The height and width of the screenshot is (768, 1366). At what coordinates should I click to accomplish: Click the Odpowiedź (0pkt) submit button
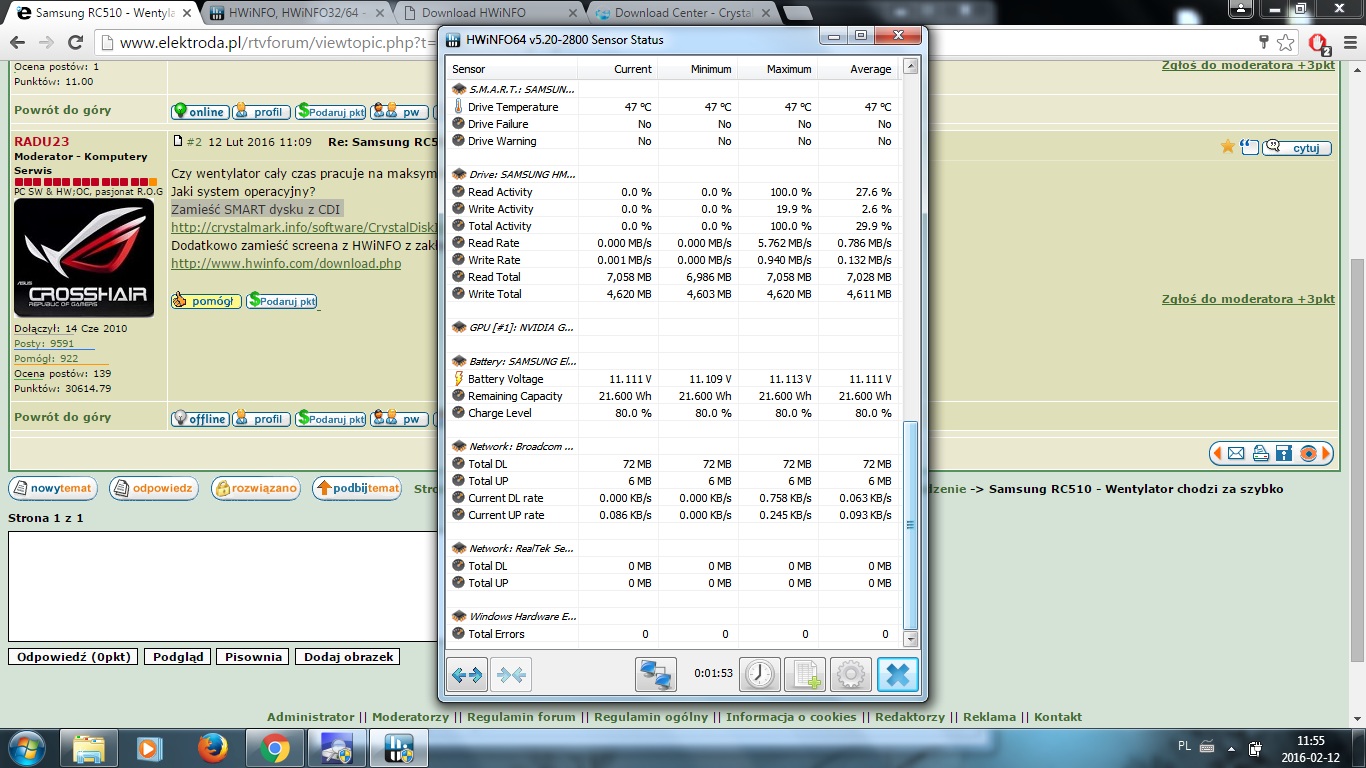pos(74,657)
